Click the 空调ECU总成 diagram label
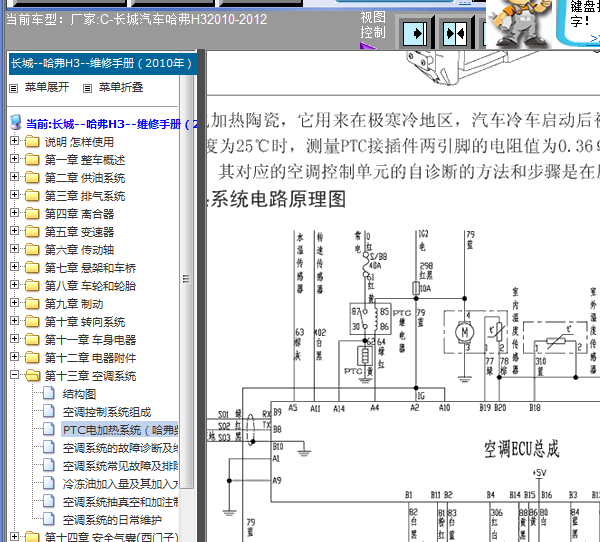 pos(522,449)
